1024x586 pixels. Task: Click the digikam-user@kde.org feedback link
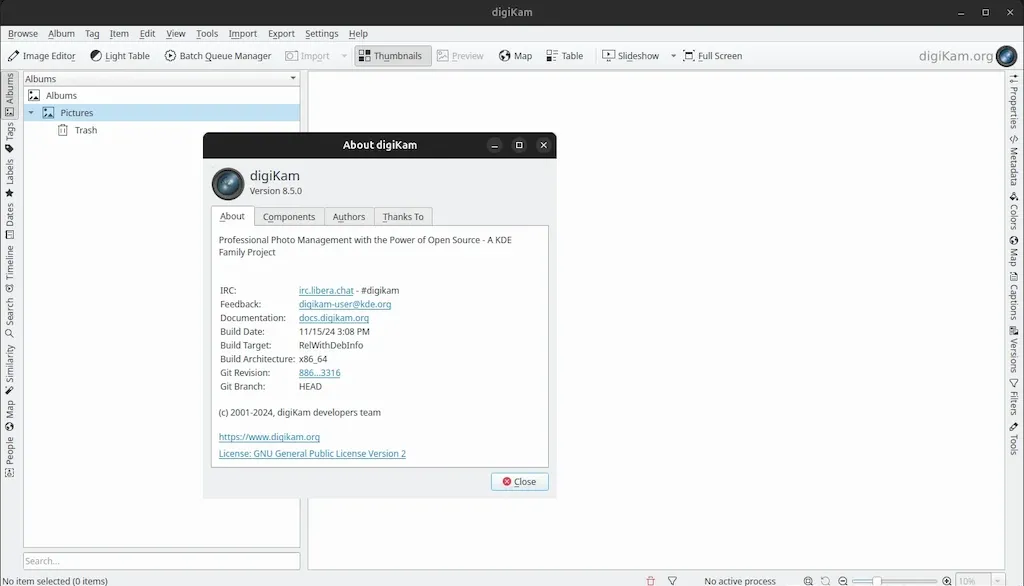tap(345, 304)
